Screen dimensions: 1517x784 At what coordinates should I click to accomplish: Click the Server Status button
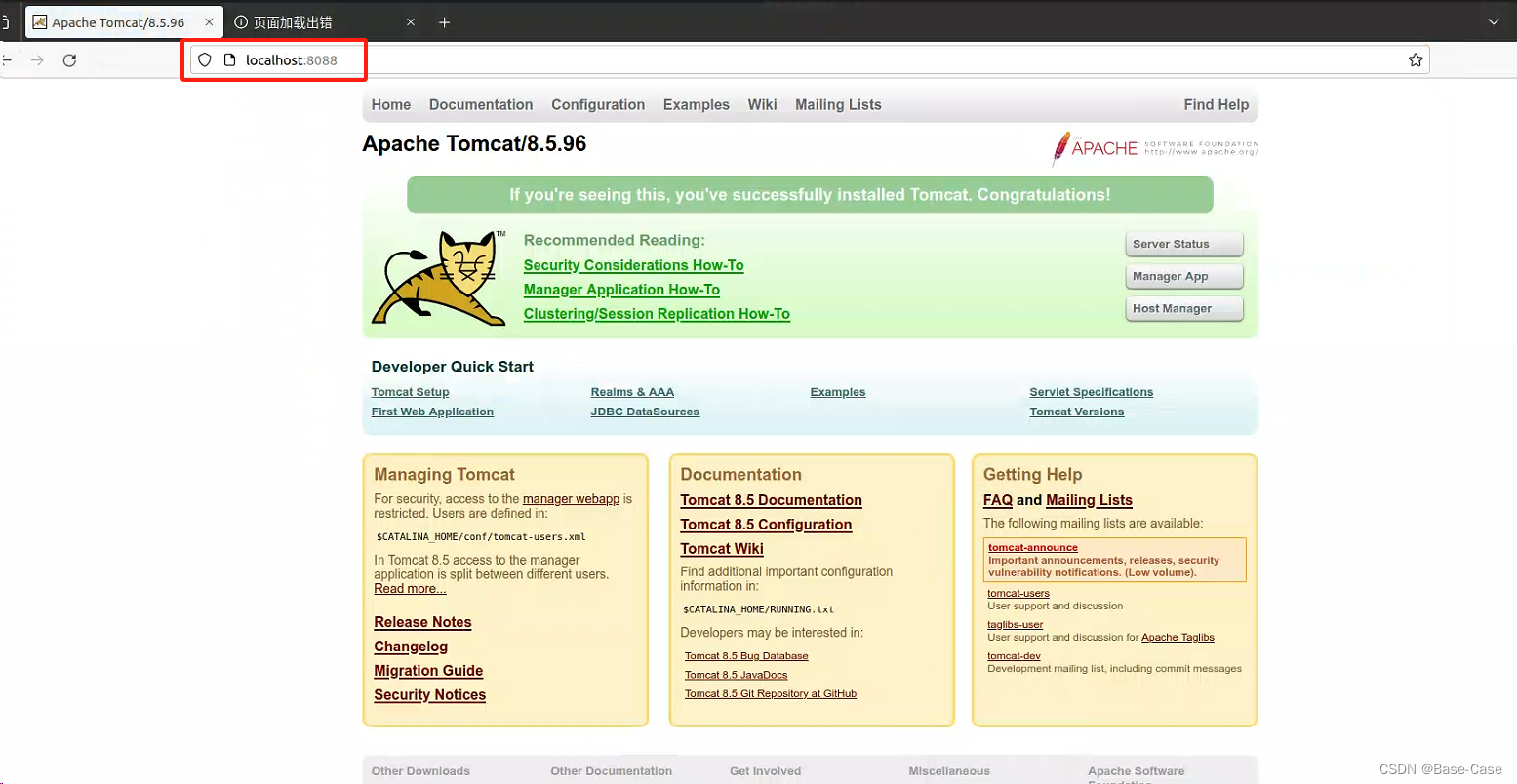pyautogui.click(x=1184, y=244)
